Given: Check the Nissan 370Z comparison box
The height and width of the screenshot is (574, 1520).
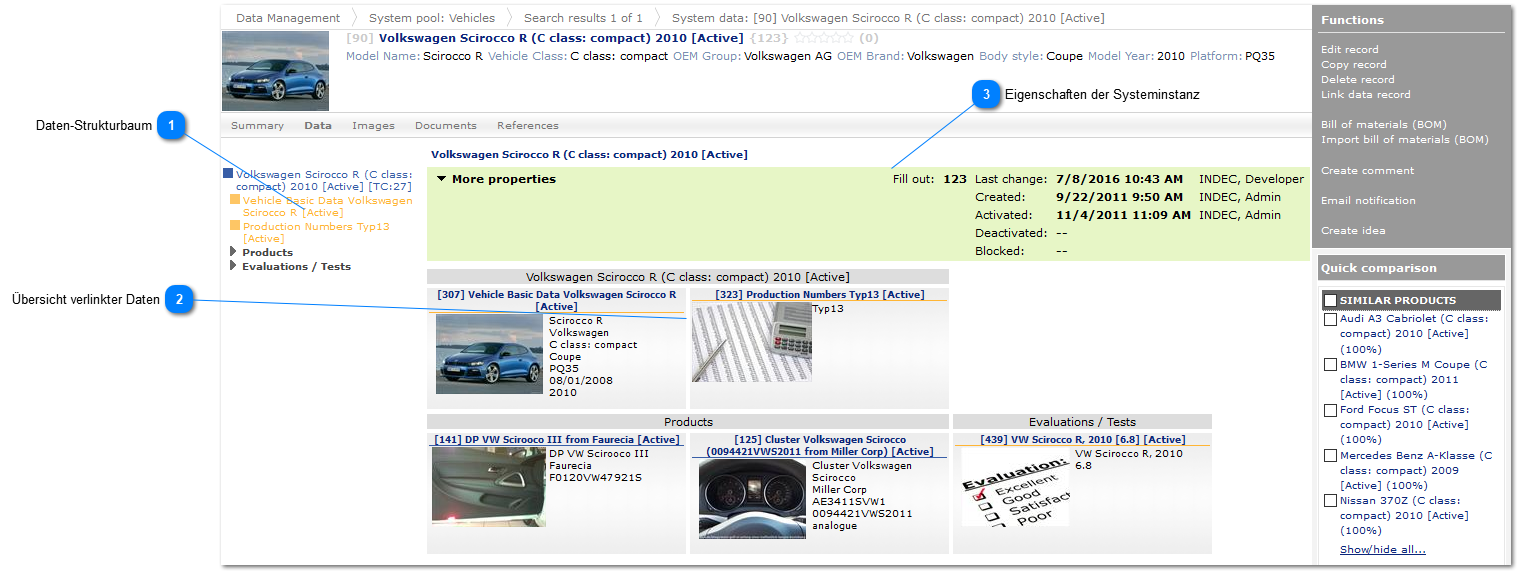Looking at the screenshot, I should click(1330, 501).
